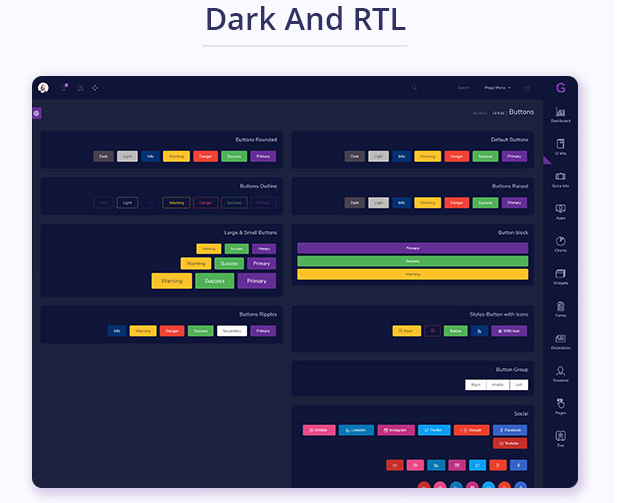Screen dimensions: 617x503
Task: Select Right in the Button Group
Action: click(x=476, y=384)
